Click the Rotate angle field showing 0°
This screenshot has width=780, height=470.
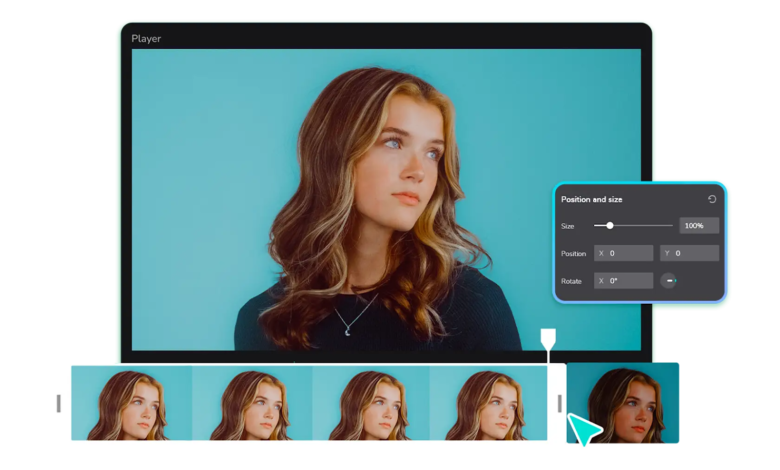tap(623, 281)
